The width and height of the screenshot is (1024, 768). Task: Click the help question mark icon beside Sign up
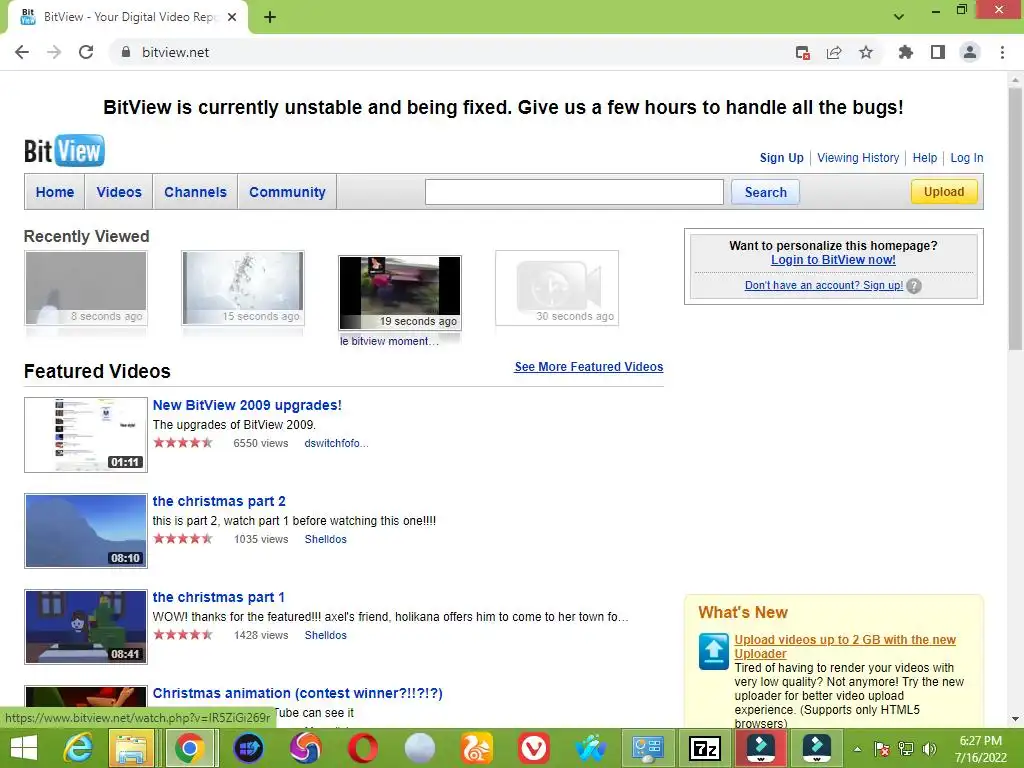(914, 286)
